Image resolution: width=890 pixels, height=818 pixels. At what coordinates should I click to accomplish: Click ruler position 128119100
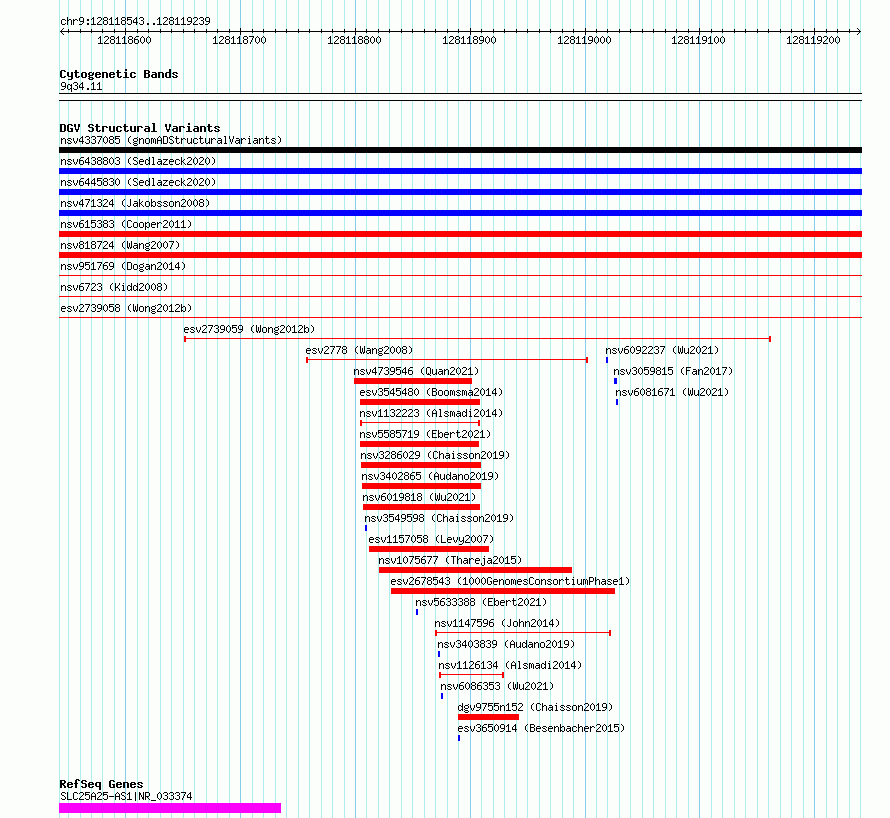(x=698, y=40)
